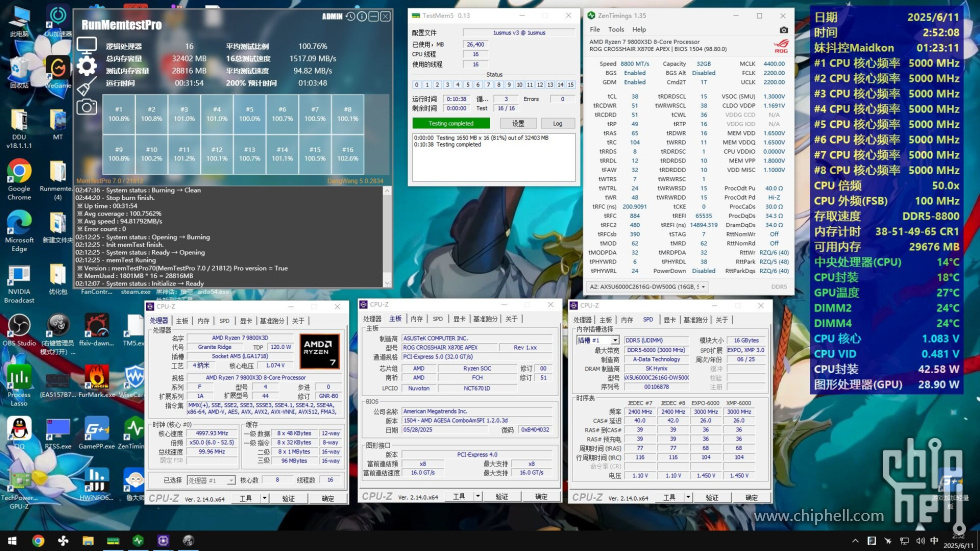Click Testing completed green button in TestMem5
Image resolution: width=980 pixels, height=551 pixels.
(451, 123)
